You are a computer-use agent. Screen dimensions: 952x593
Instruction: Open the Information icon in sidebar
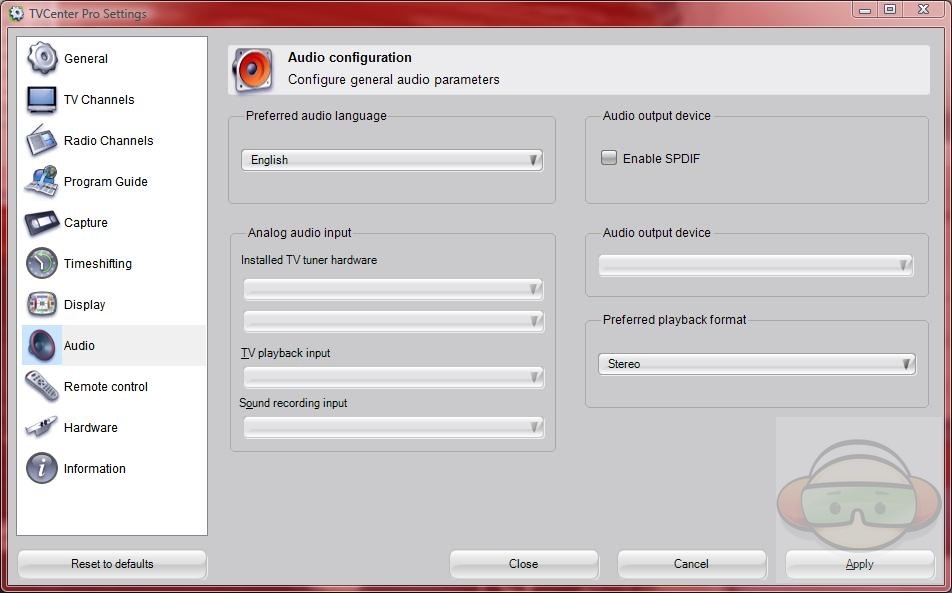click(42, 468)
